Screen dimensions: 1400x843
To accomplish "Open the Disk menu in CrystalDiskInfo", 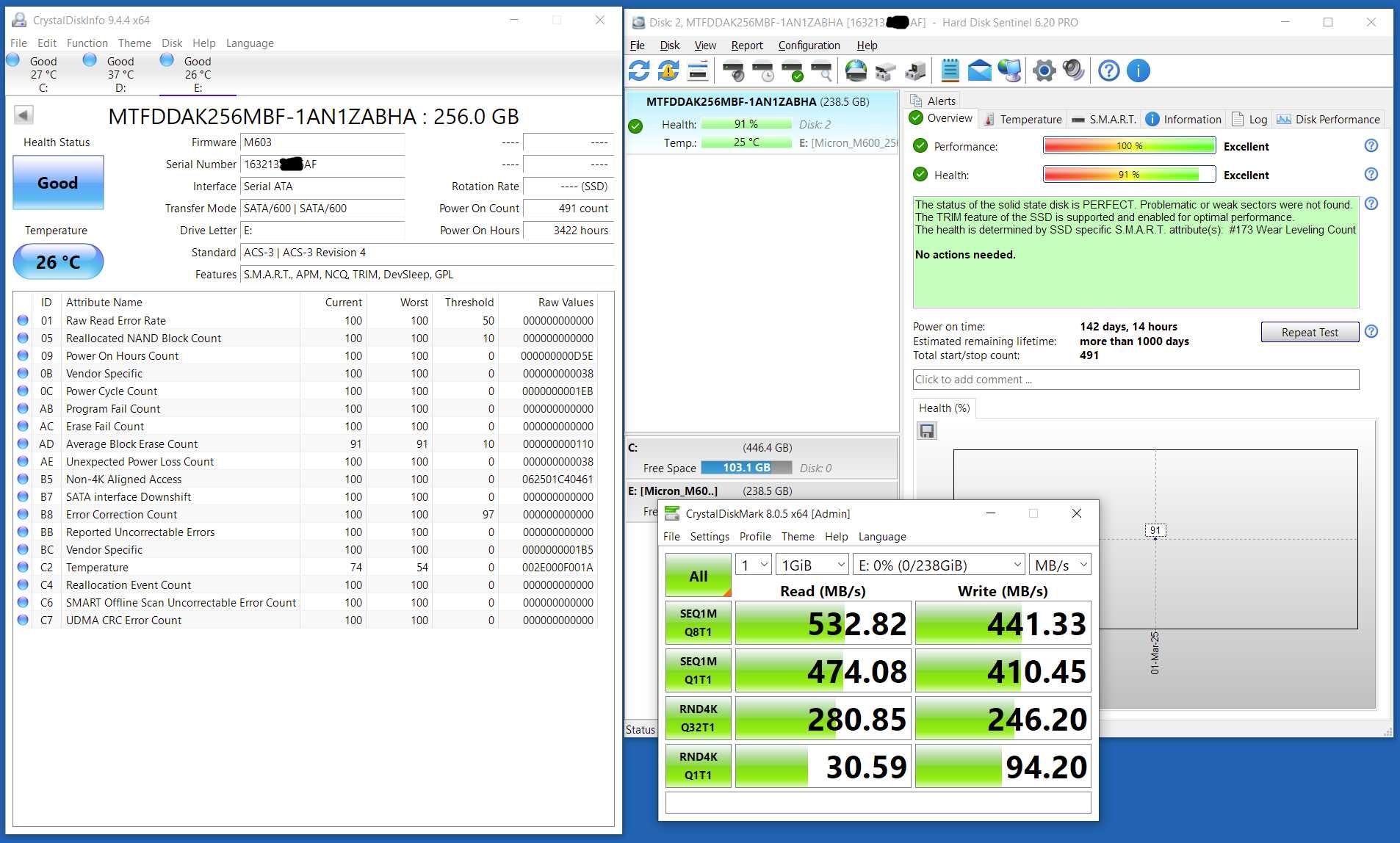I will pyautogui.click(x=172, y=43).
